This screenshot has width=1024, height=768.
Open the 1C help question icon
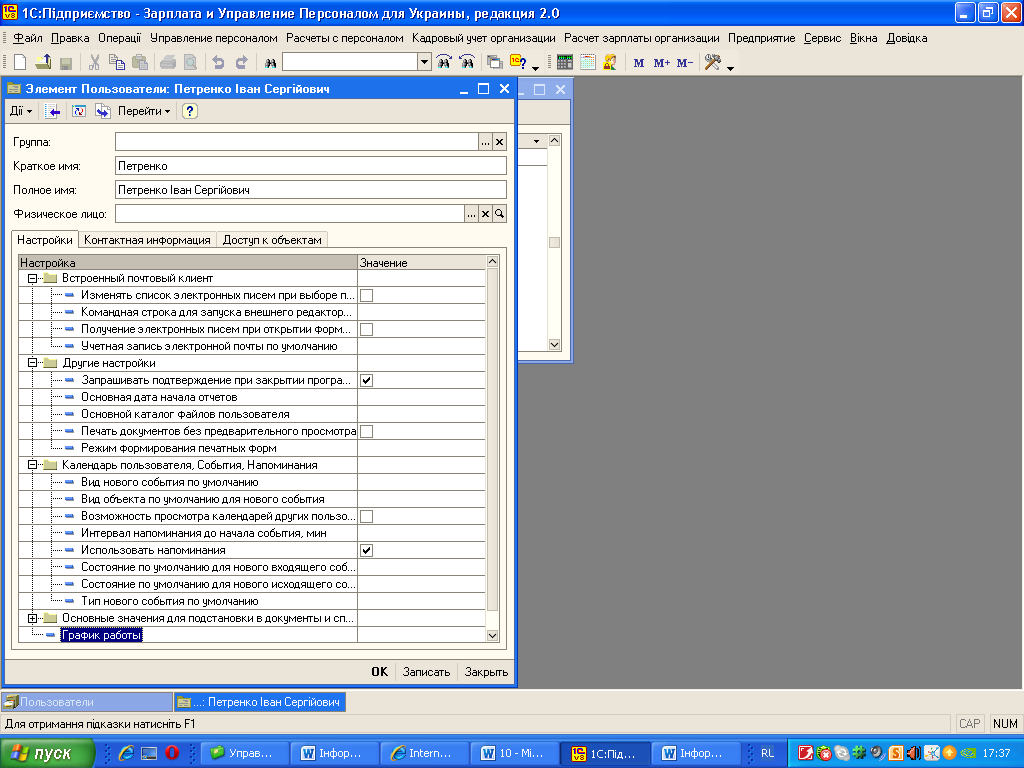tap(519, 62)
